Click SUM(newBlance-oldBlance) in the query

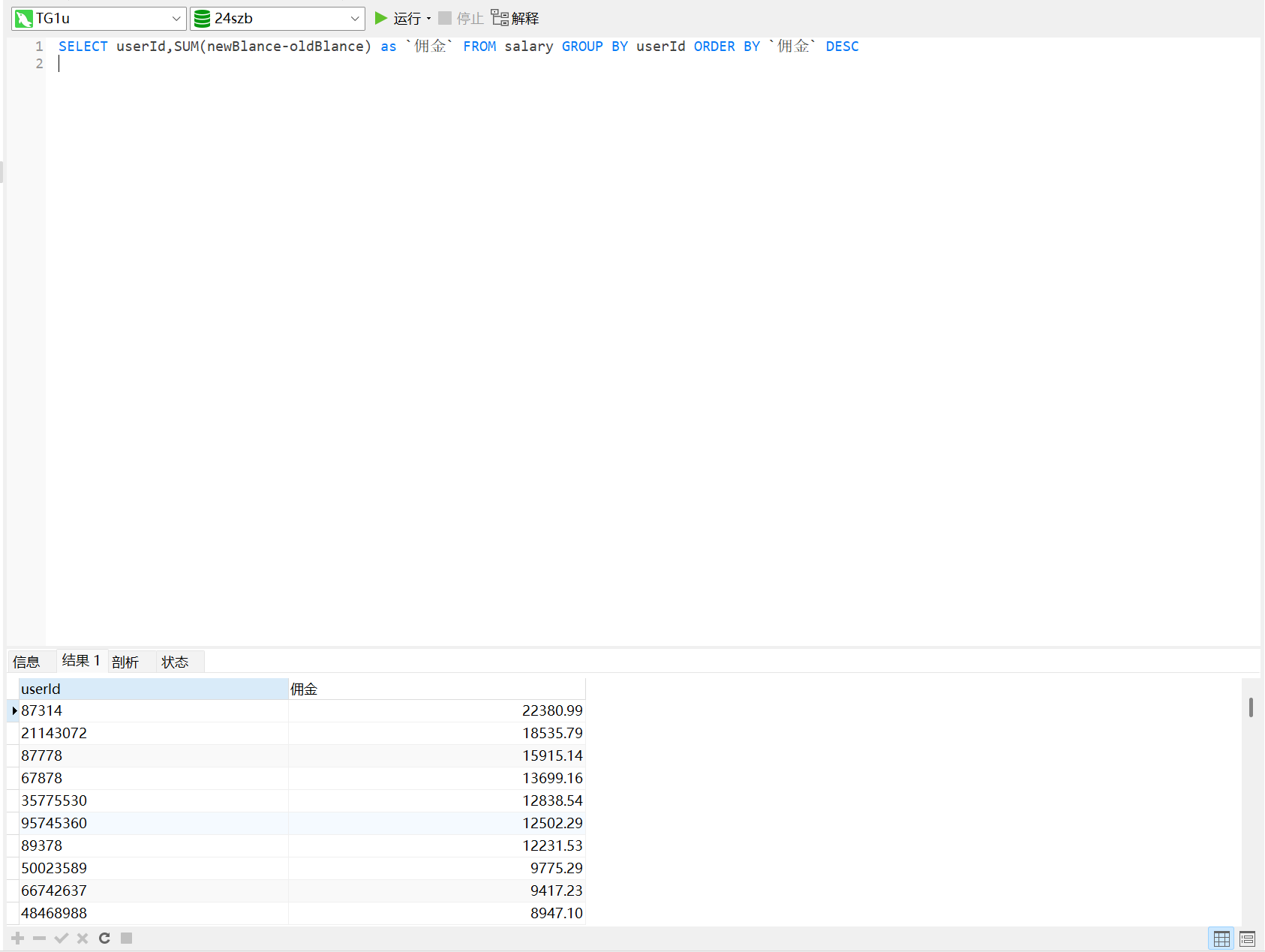[x=273, y=47]
